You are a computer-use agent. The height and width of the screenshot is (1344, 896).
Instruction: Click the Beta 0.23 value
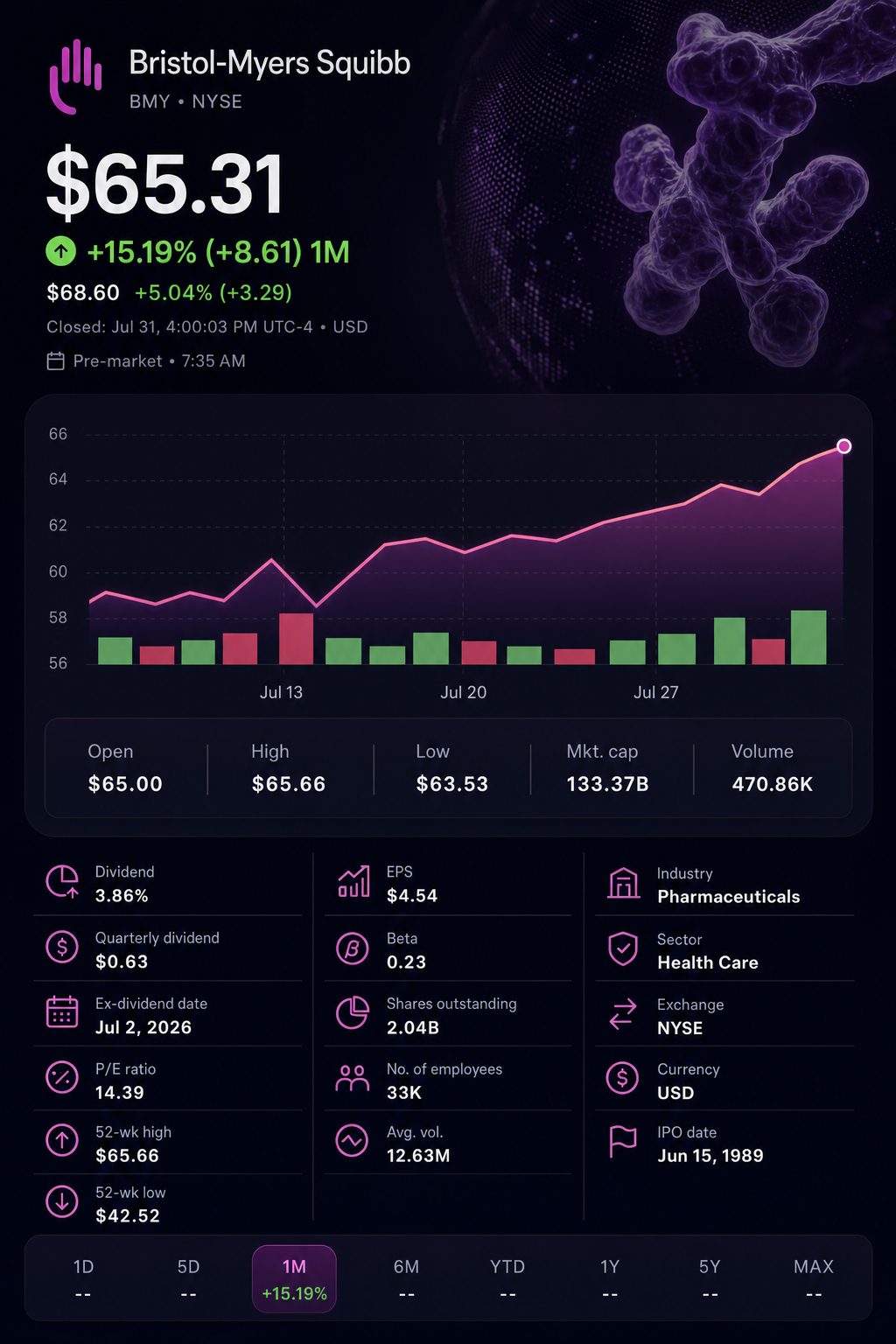tap(407, 962)
